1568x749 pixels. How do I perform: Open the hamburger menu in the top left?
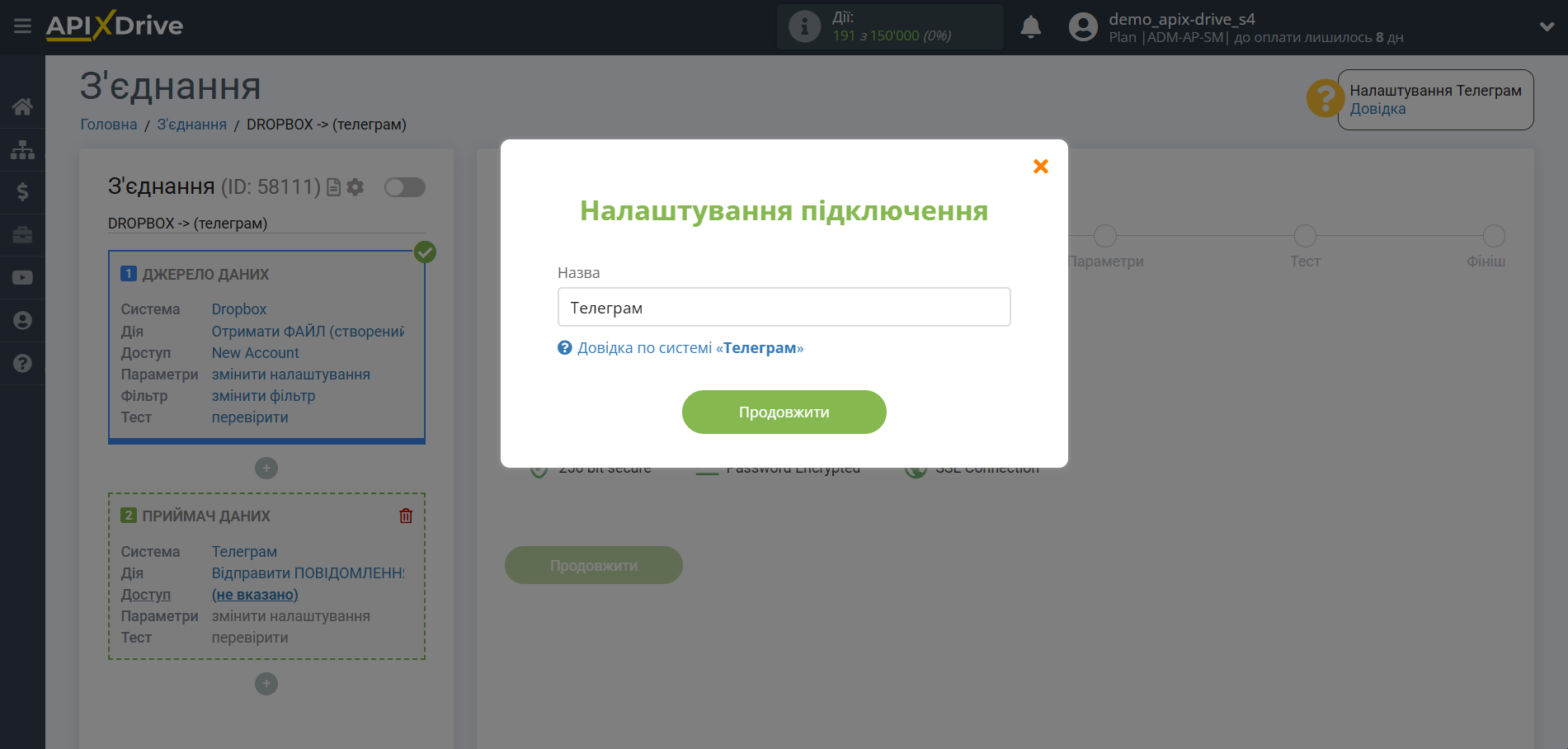coord(22,26)
